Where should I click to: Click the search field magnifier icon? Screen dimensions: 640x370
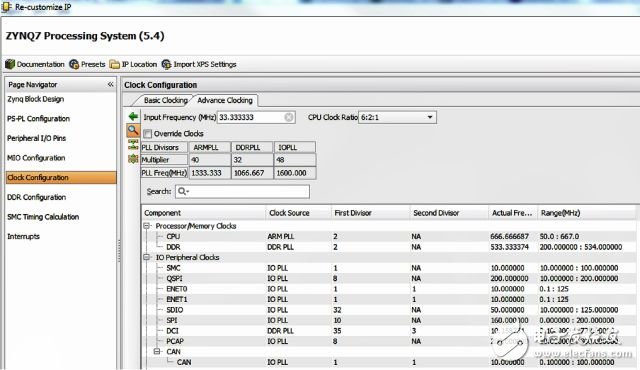click(x=183, y=191)
